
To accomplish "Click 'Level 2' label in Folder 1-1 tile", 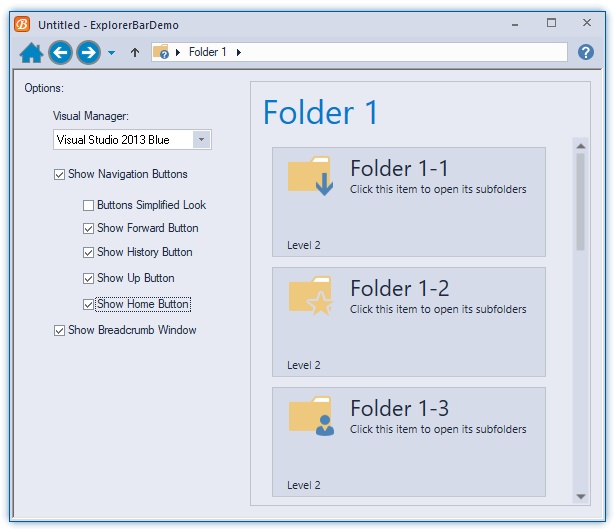I will tap(304, 245).
